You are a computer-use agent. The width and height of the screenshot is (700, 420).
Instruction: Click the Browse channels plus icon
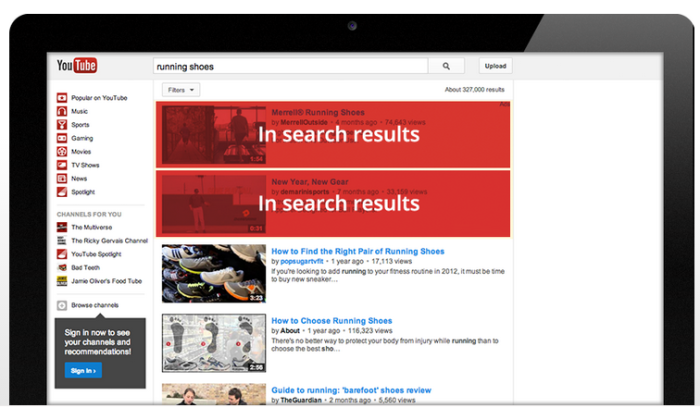tap(62, 305)
